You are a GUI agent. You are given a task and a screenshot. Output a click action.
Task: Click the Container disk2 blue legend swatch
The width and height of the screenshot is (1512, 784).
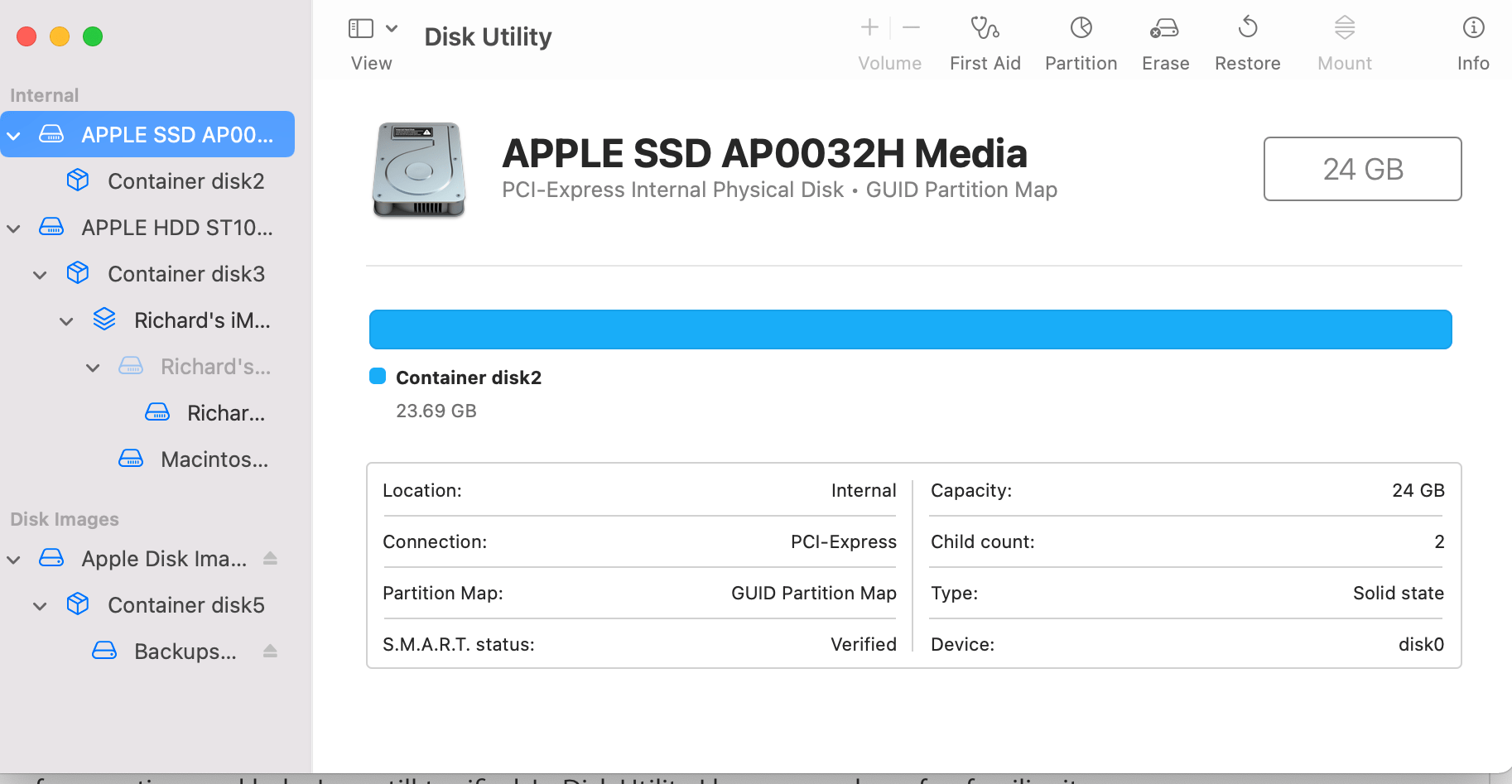(378, 376)
